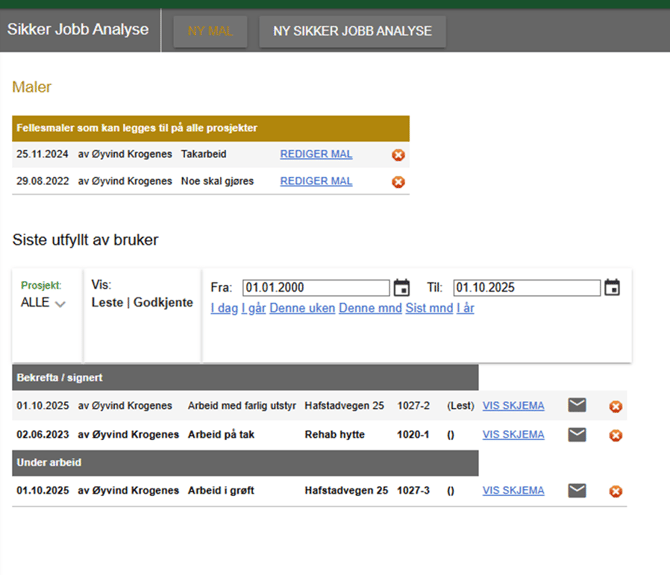This screenshot has width=670, height=575.
Task: Filter by Denne uken
Action: (x=302, y=308)
